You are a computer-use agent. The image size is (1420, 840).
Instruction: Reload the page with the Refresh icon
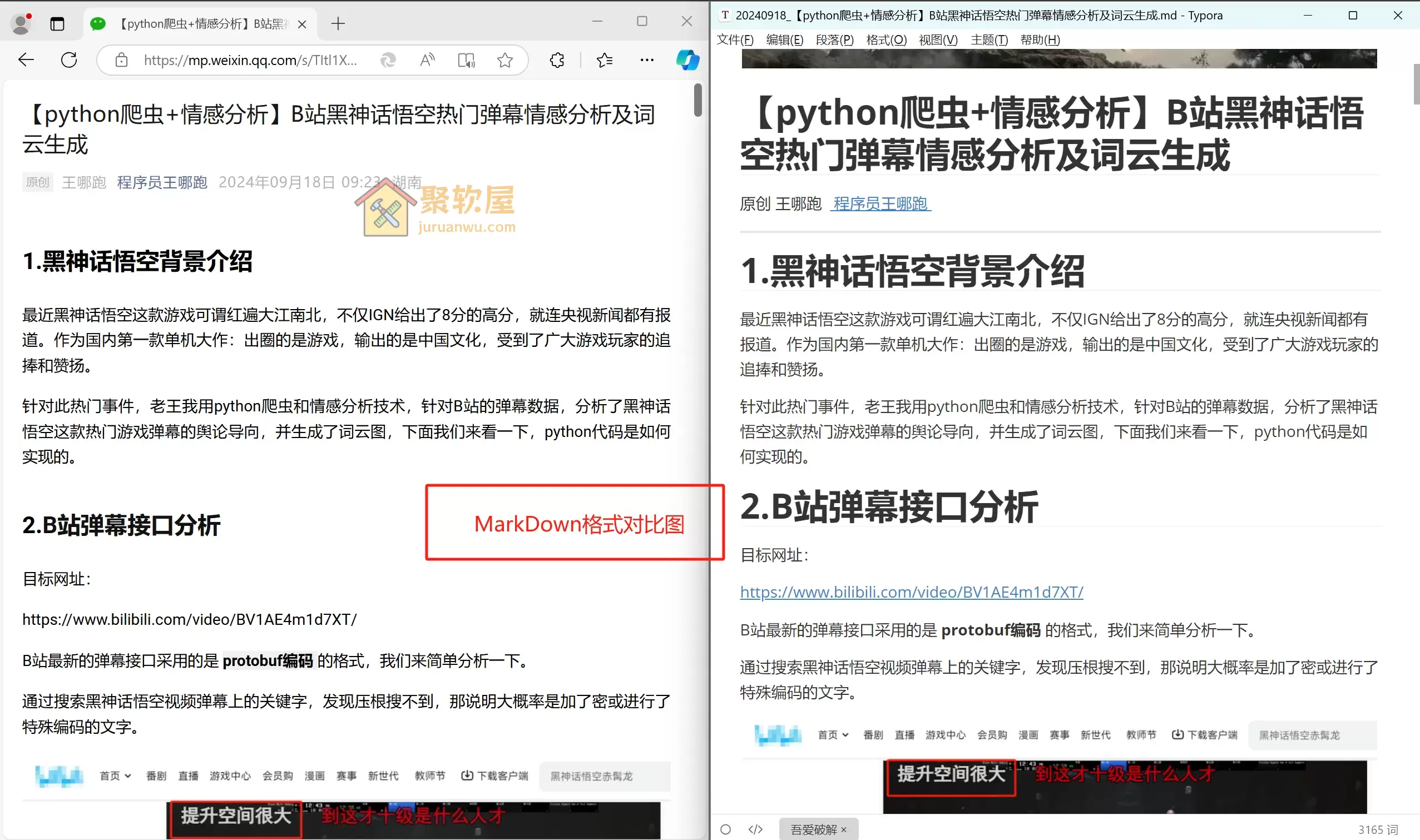[68, 59]
